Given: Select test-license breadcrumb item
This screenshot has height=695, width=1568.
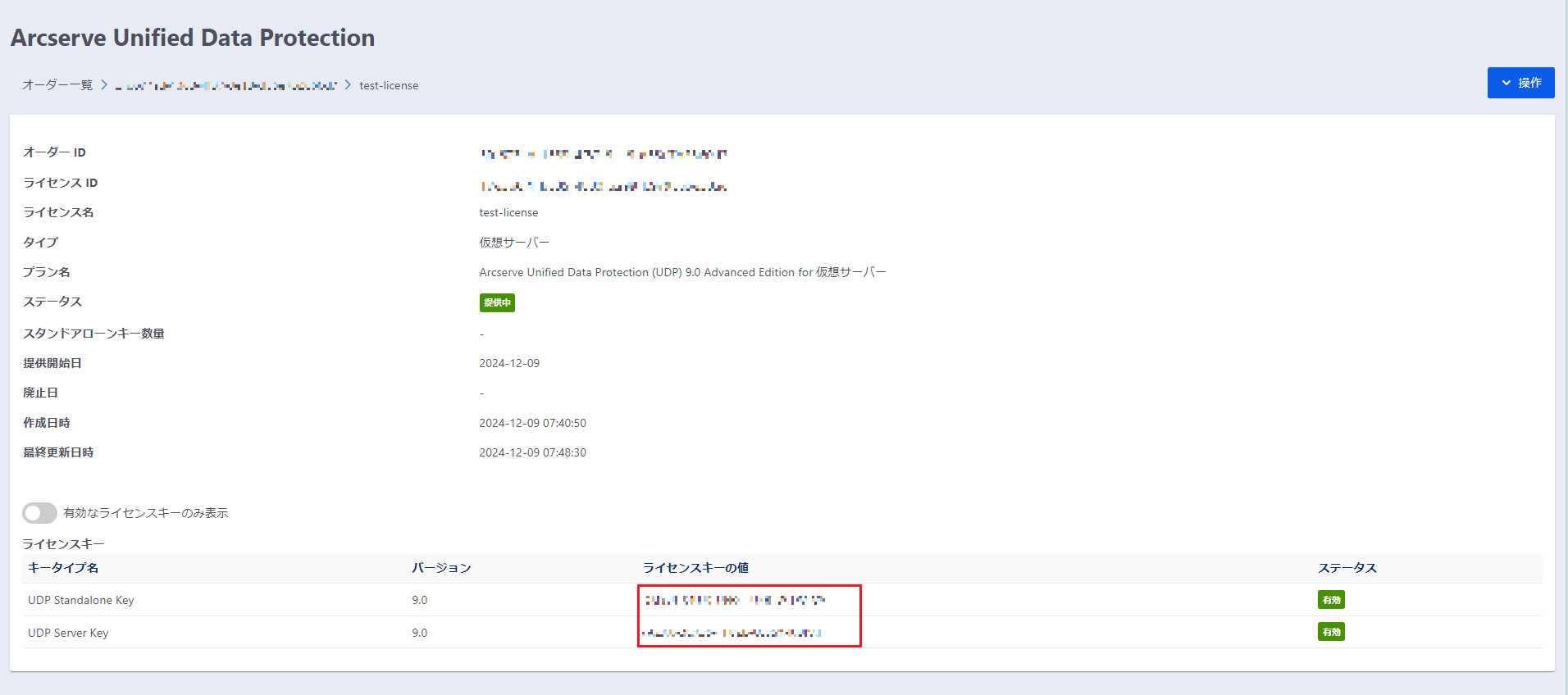Looking at the screenshot, I should pyautogui.click(x=389, y=85).
